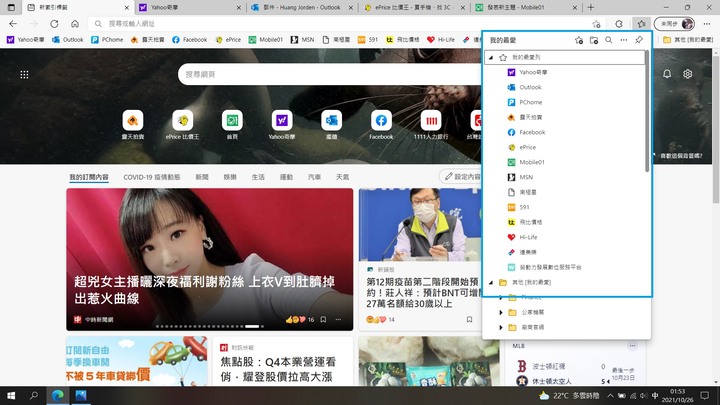Open 焦點股 Q4 finance article

coord(278,369)
